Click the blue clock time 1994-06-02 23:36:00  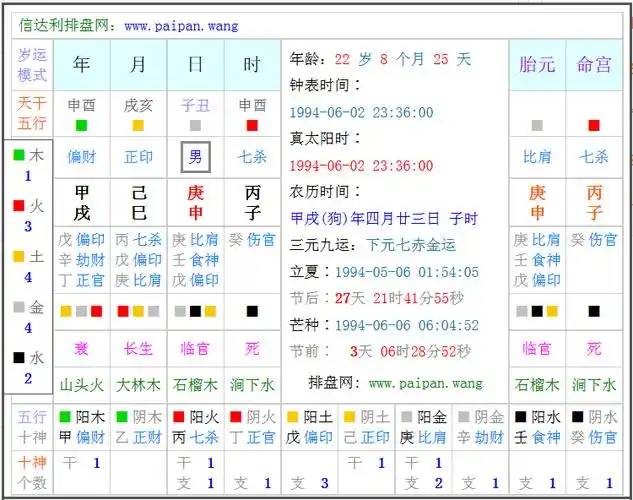click(x=362, y=112)
